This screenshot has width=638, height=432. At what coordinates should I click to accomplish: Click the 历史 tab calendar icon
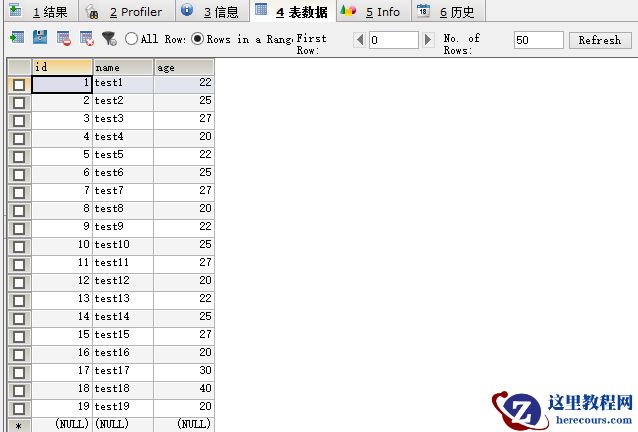click(x=423, y=11)
